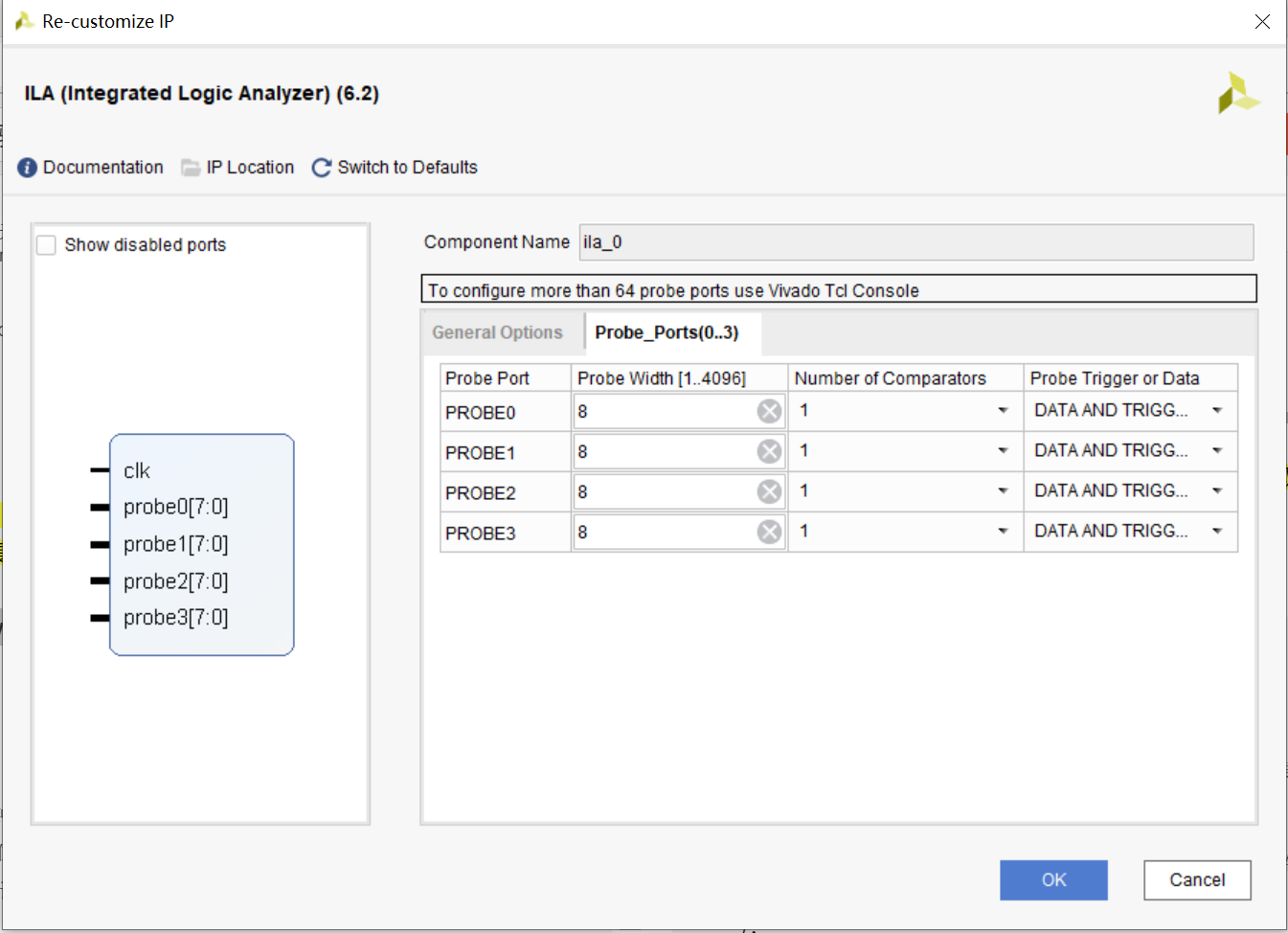Select the Probe_Ports(0..3) tab

click(667, 332)
